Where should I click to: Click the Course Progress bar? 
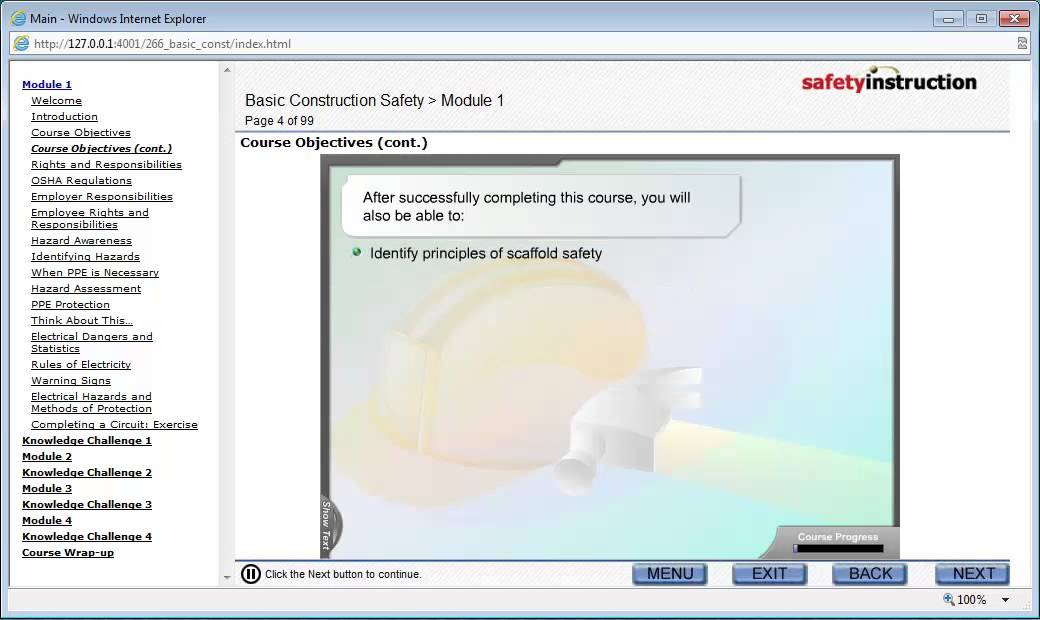pos(838,548)
